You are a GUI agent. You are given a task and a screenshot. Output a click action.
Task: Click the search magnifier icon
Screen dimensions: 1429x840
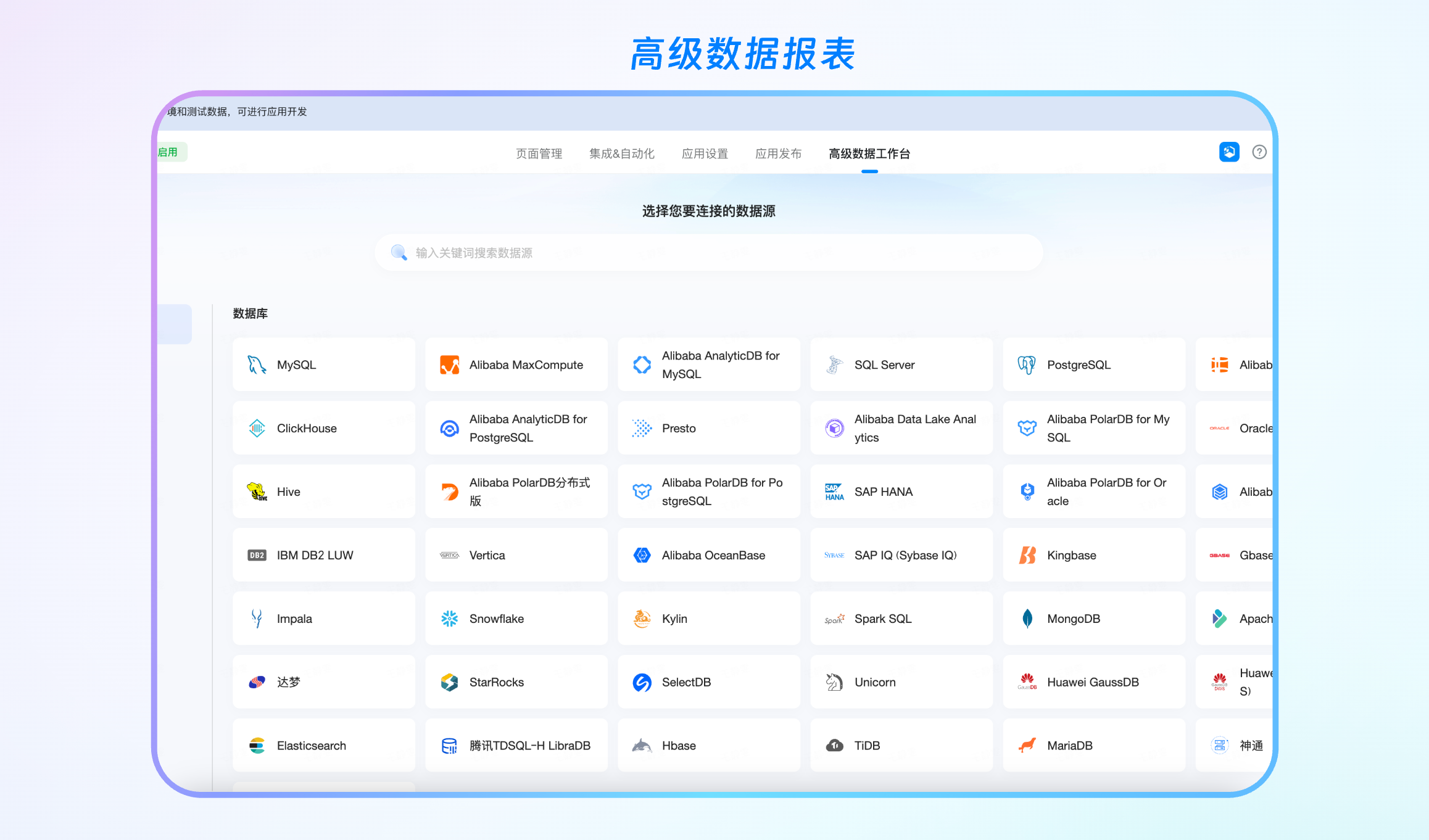[399, 252]
